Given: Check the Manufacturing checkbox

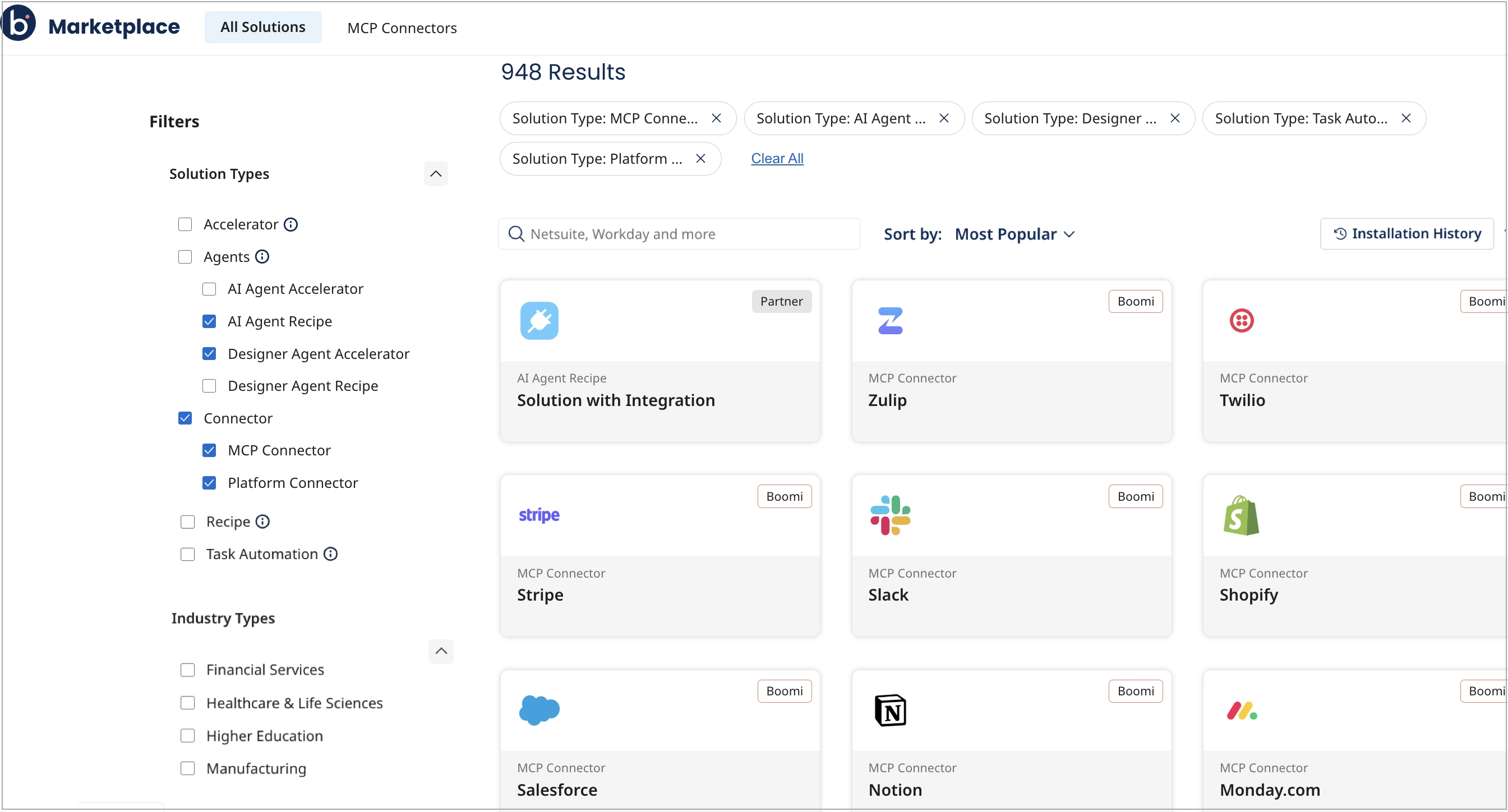Looking at the screenshot, I should coord(187,768).
